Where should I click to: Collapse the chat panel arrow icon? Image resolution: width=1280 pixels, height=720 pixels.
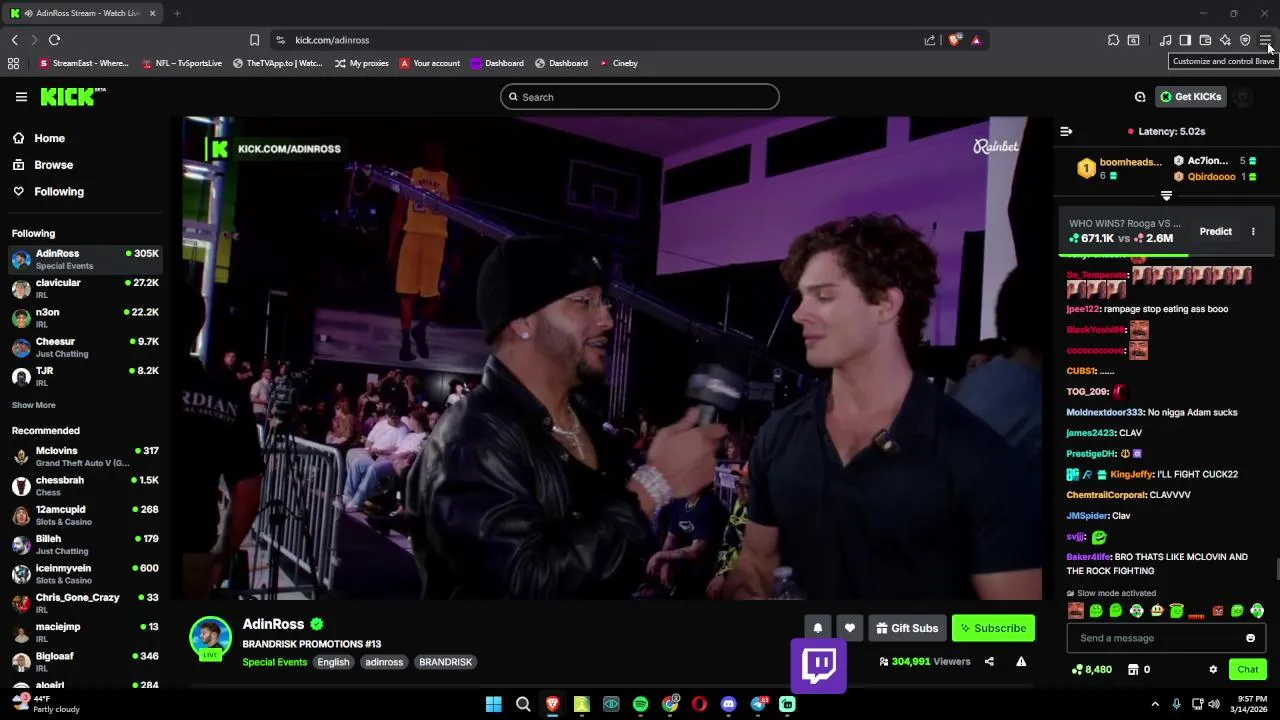click(1066, 131)
